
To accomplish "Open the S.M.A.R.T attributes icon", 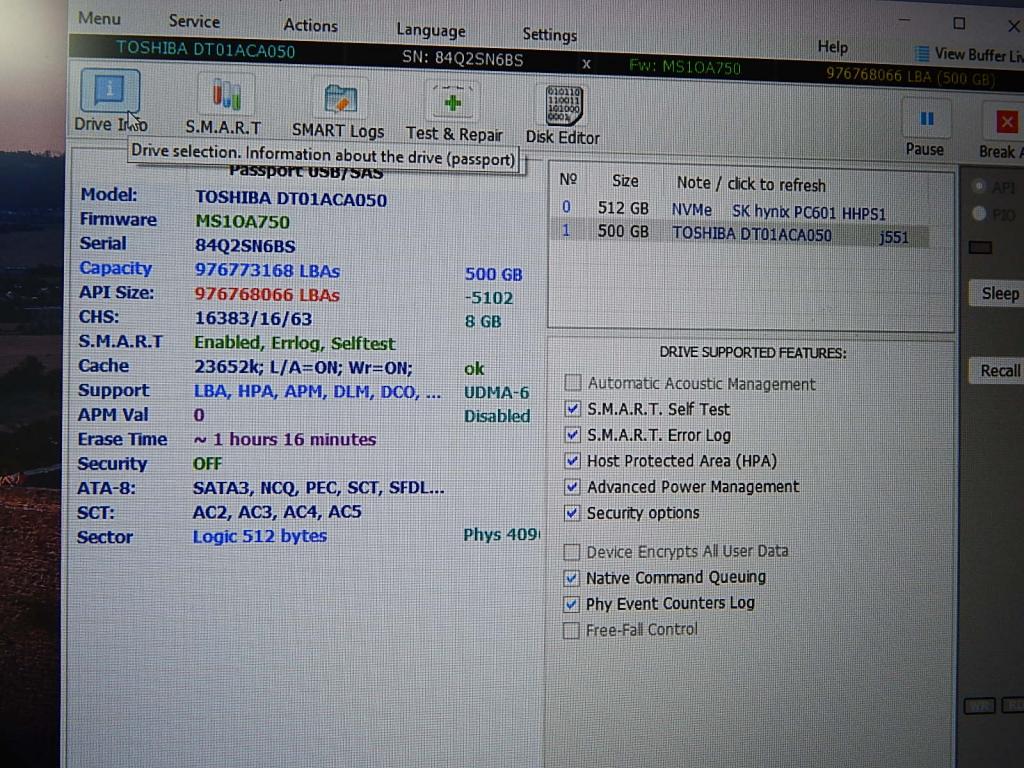I will (x=224, y=96).
